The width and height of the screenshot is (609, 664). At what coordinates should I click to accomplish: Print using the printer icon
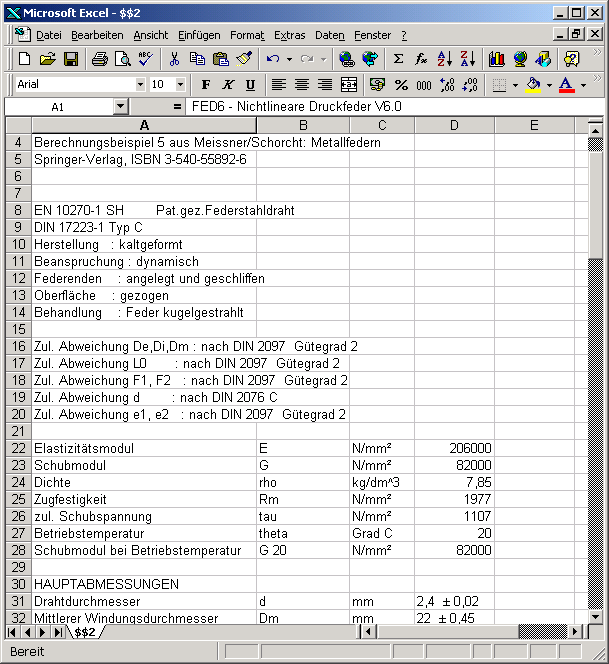(100, 59)
